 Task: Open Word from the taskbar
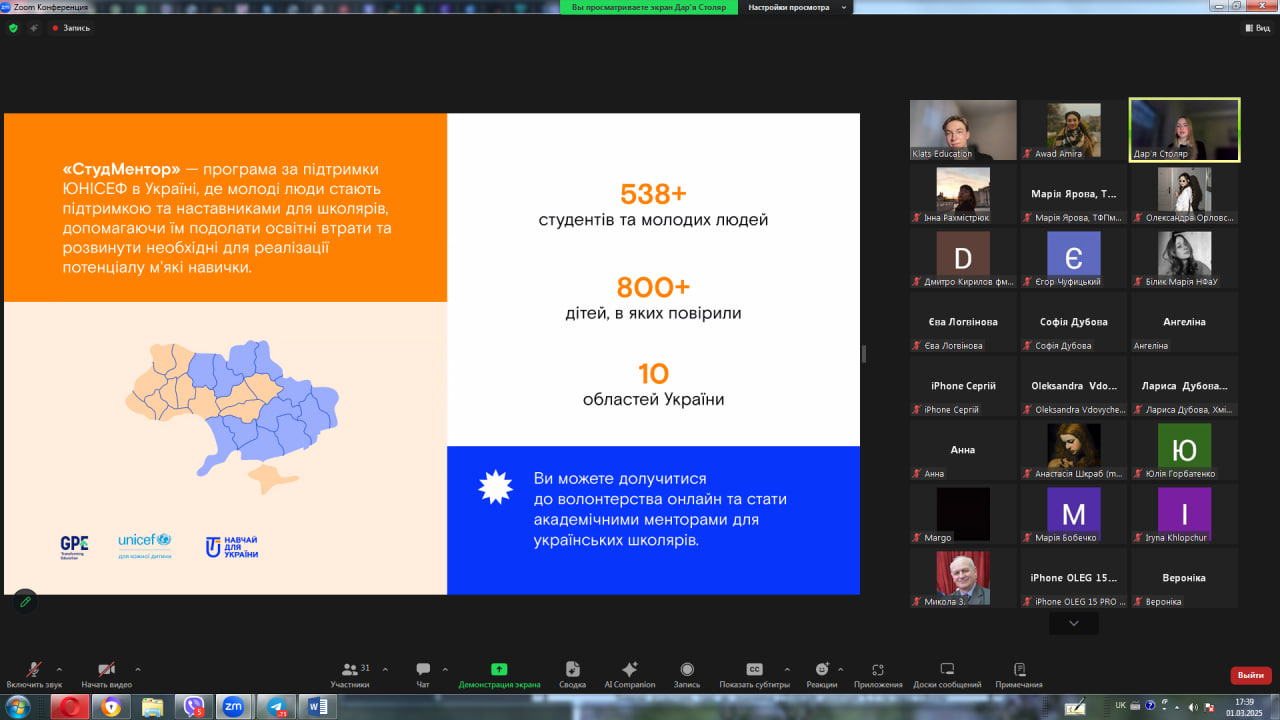317,707
